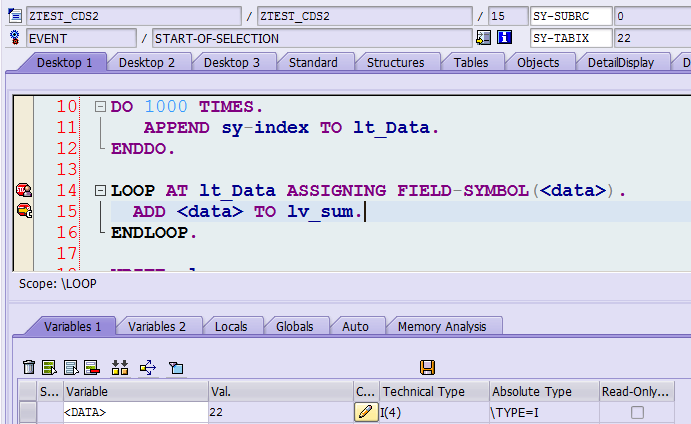
Task: Click the row selector button for <DATA>
Action: [28, 413]
